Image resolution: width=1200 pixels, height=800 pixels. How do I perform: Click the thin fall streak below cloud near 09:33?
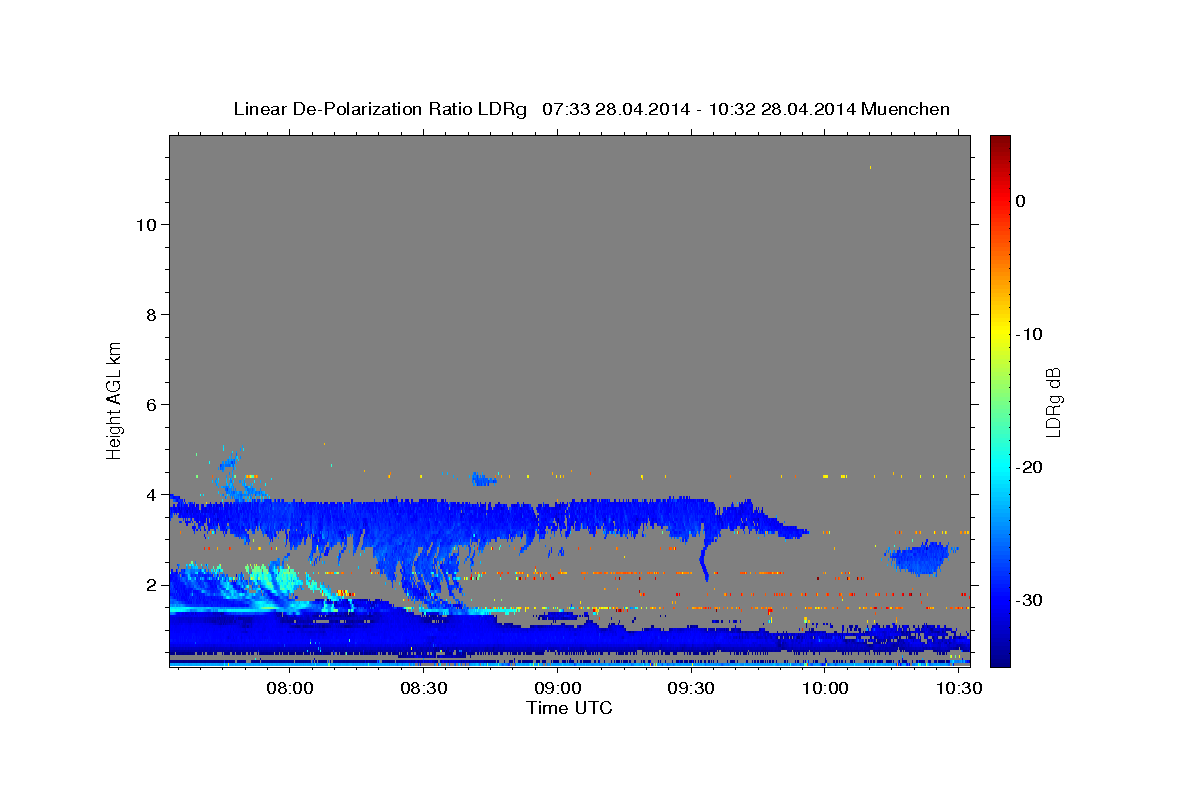[706, 558]
